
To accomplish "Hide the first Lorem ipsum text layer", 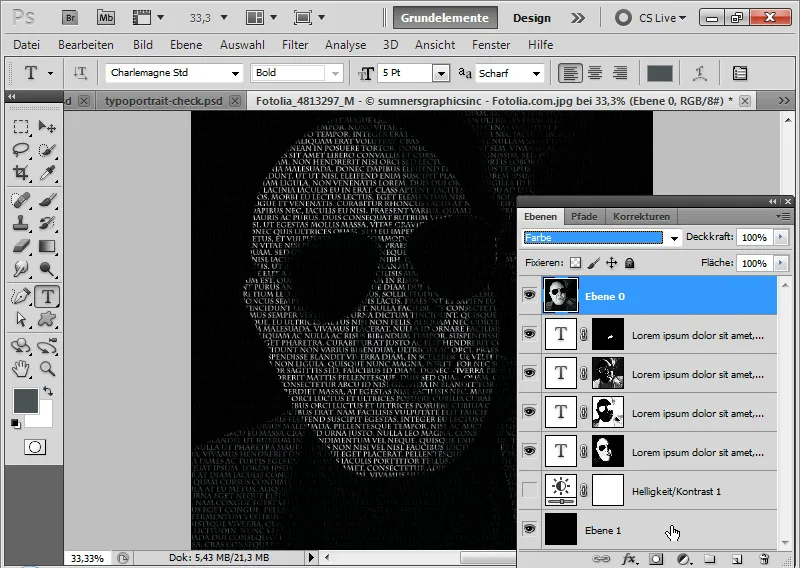I will click(530, 334).
